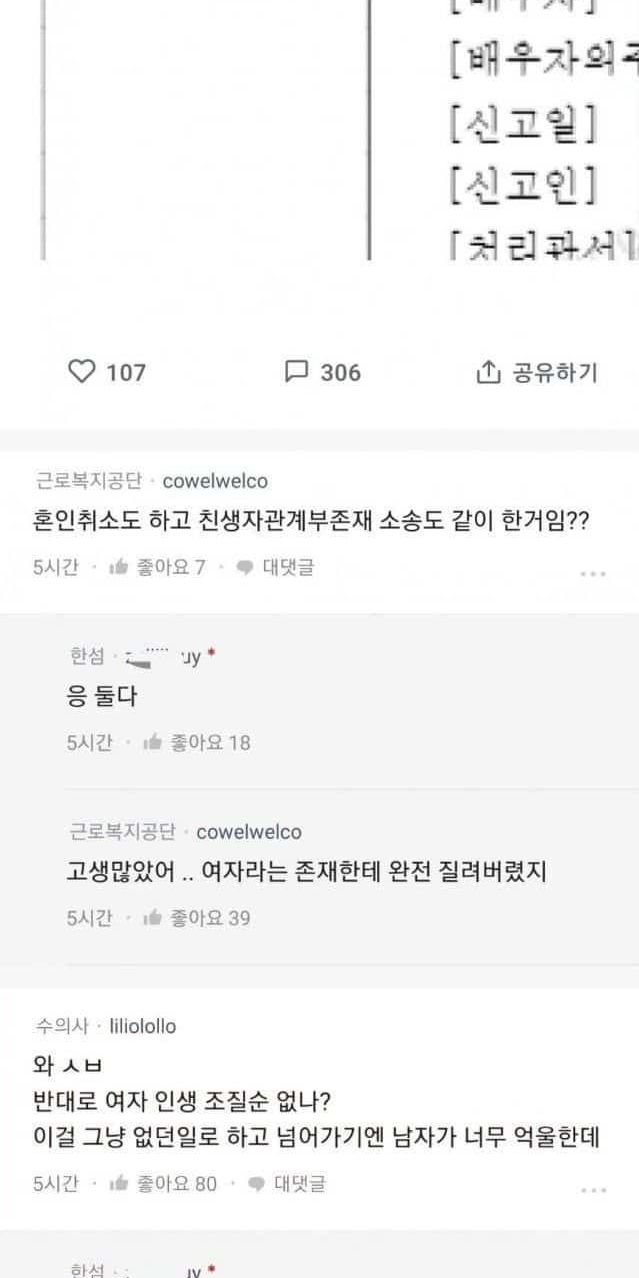This screenshot has height=1278, width=639.
Task: Open more options on liliolollo's comment
Action: tap(593, 1190)
